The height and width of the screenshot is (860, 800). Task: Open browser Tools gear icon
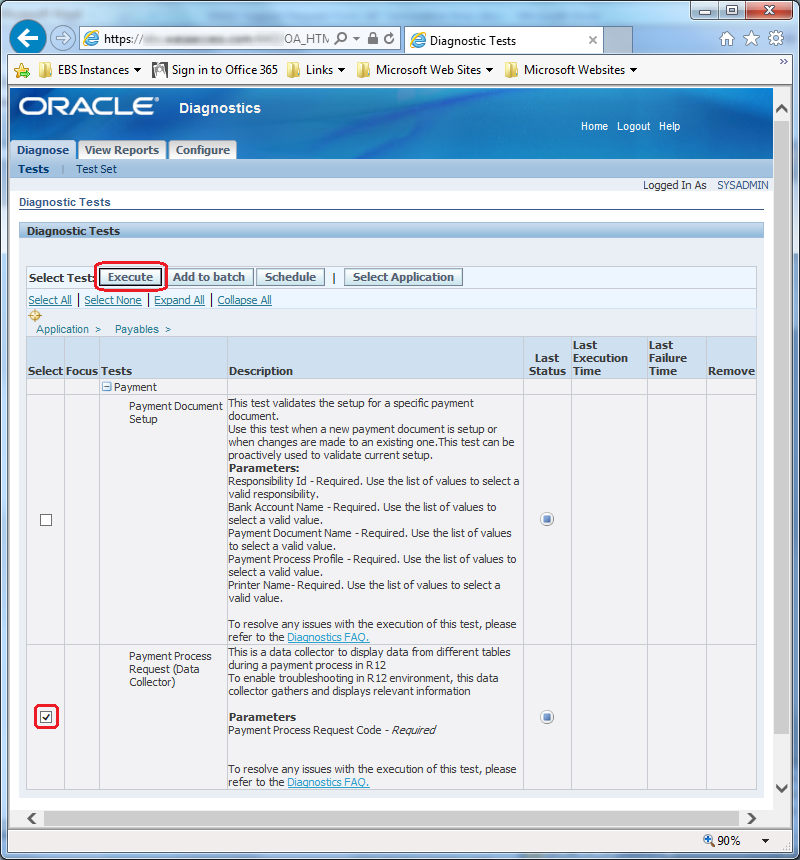point(776,38)
